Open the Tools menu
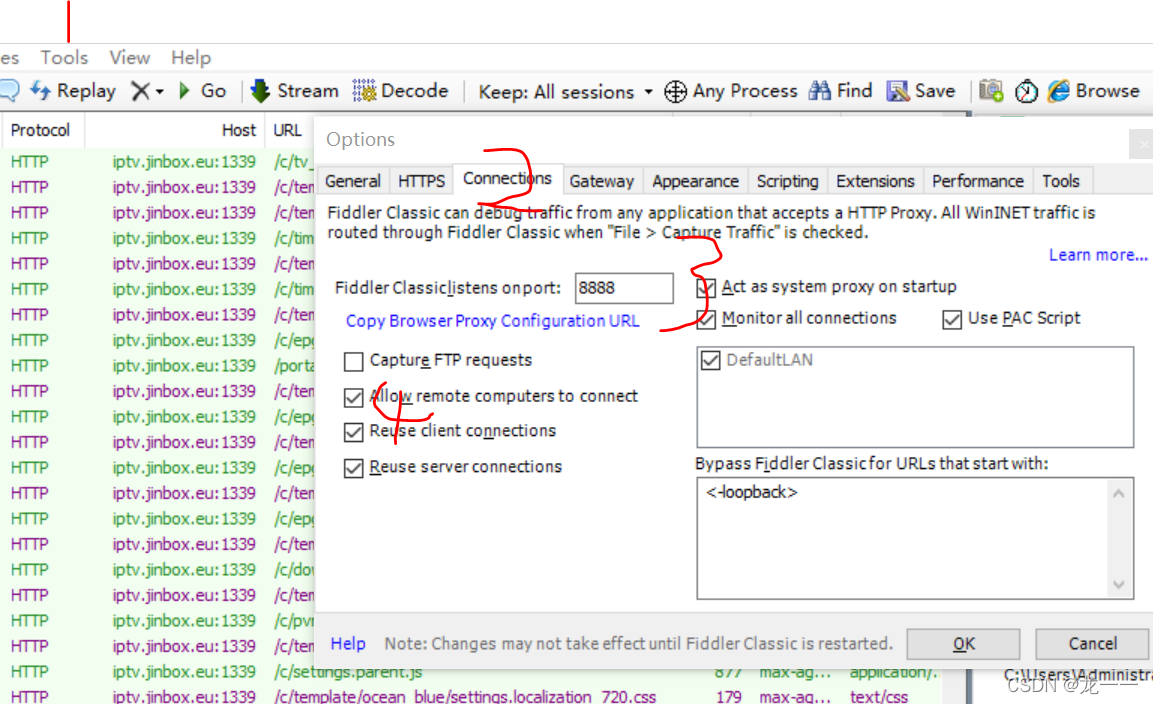The height and width of the screenshot is (704, 1153). (x=64, y=57)
